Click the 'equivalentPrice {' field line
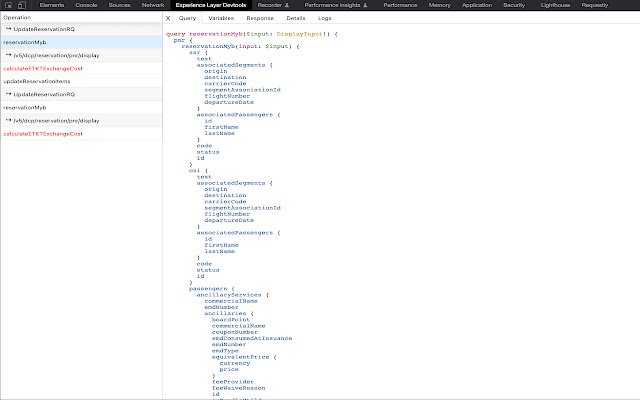 coord(244,357)
